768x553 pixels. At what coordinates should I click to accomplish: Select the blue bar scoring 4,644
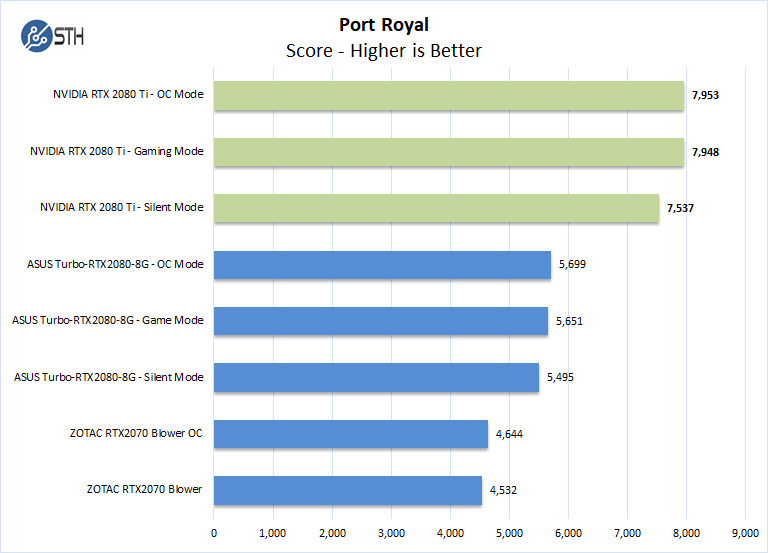click(351, 434)
